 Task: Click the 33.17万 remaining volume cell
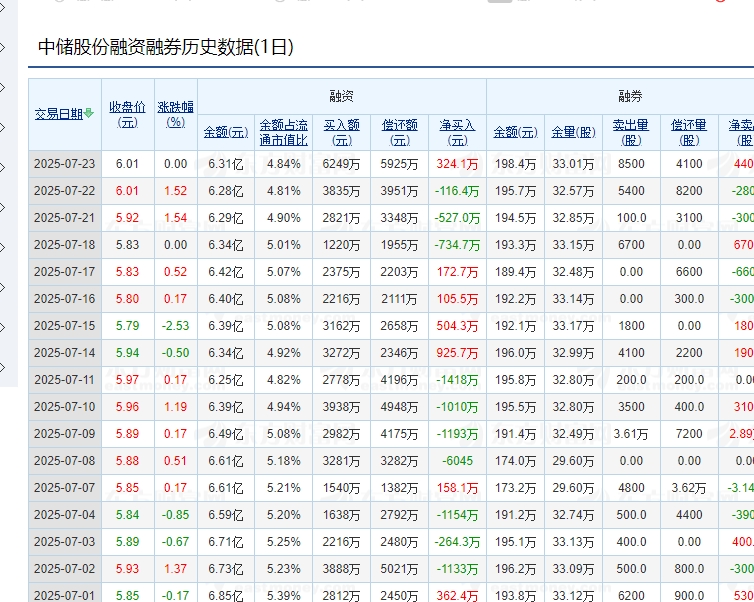[573, 326]
